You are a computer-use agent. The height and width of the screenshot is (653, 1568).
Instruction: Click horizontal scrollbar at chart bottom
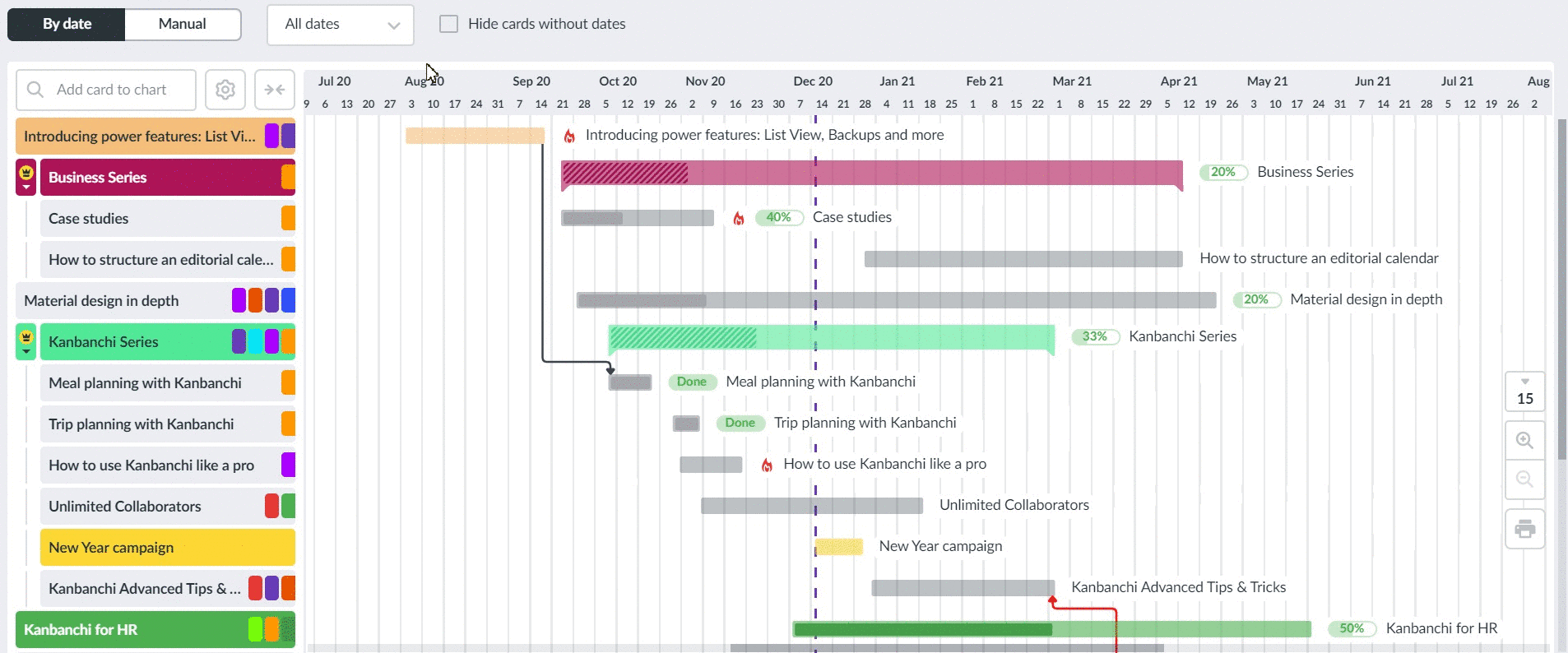pyautogui.click(x=947, y=648)
